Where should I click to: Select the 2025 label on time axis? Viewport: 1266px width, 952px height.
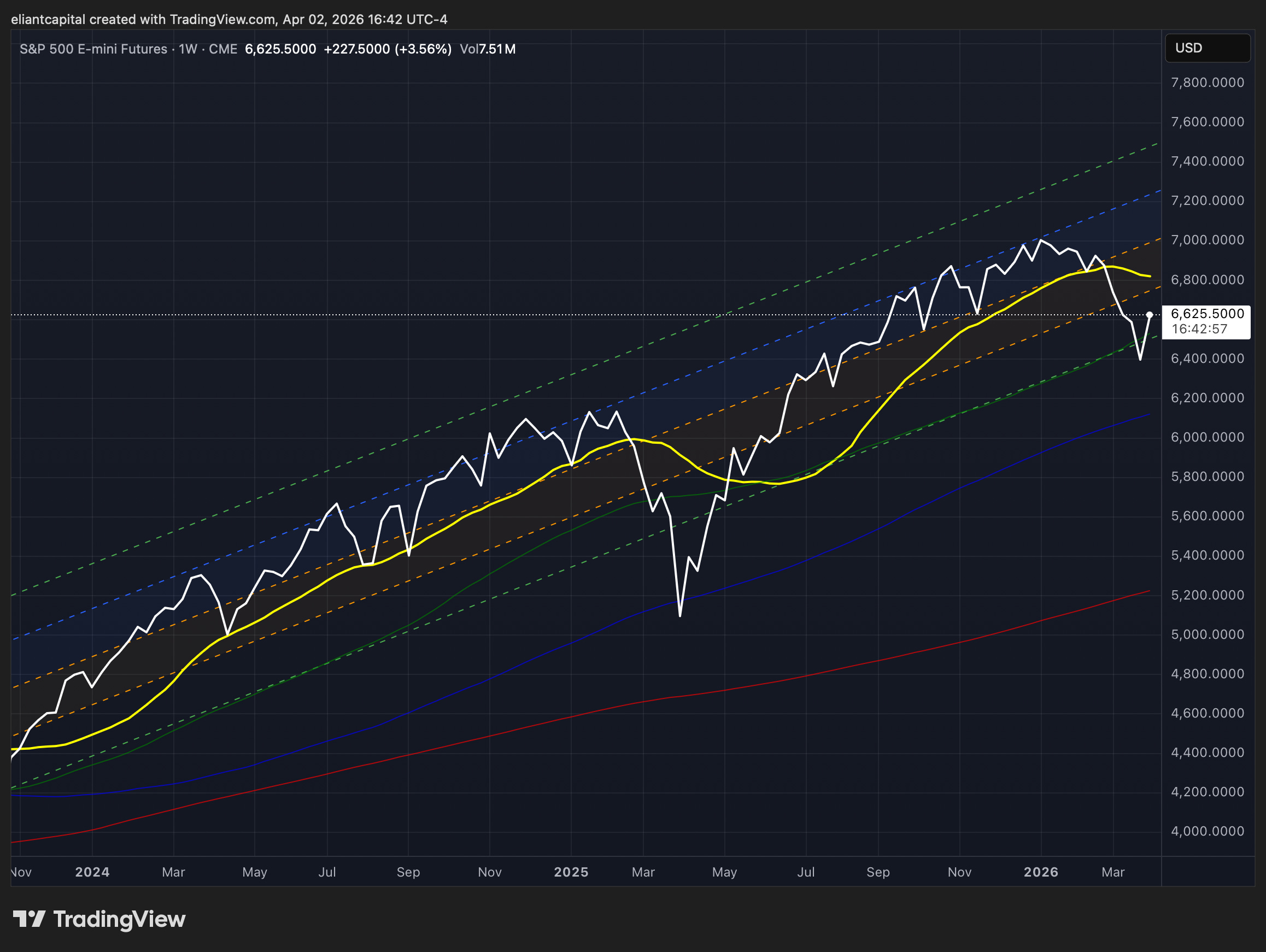pos(571,872)
